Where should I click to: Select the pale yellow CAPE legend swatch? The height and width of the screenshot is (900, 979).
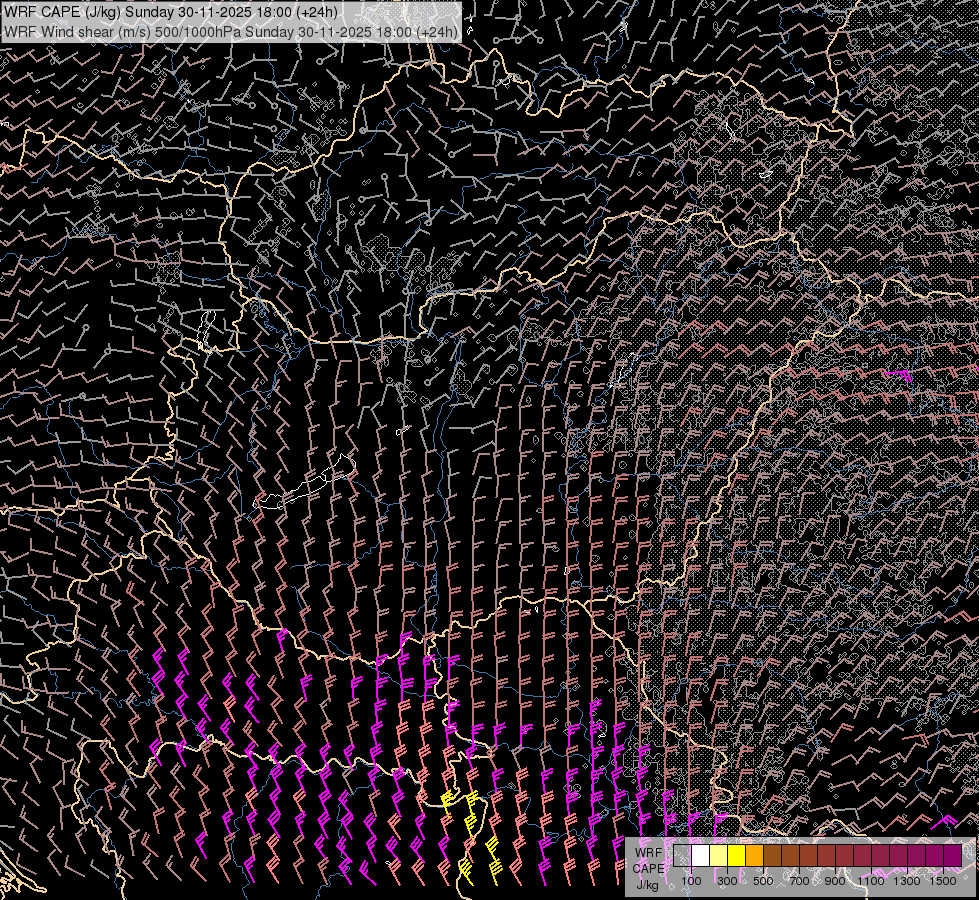718,855
